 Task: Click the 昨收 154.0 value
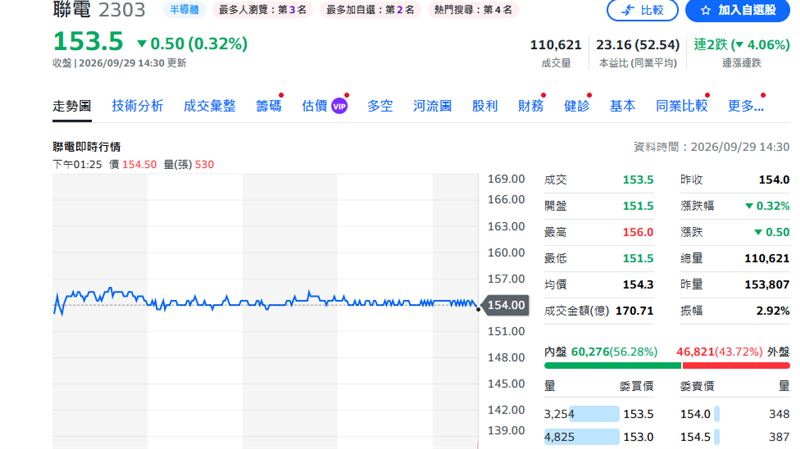774,180
